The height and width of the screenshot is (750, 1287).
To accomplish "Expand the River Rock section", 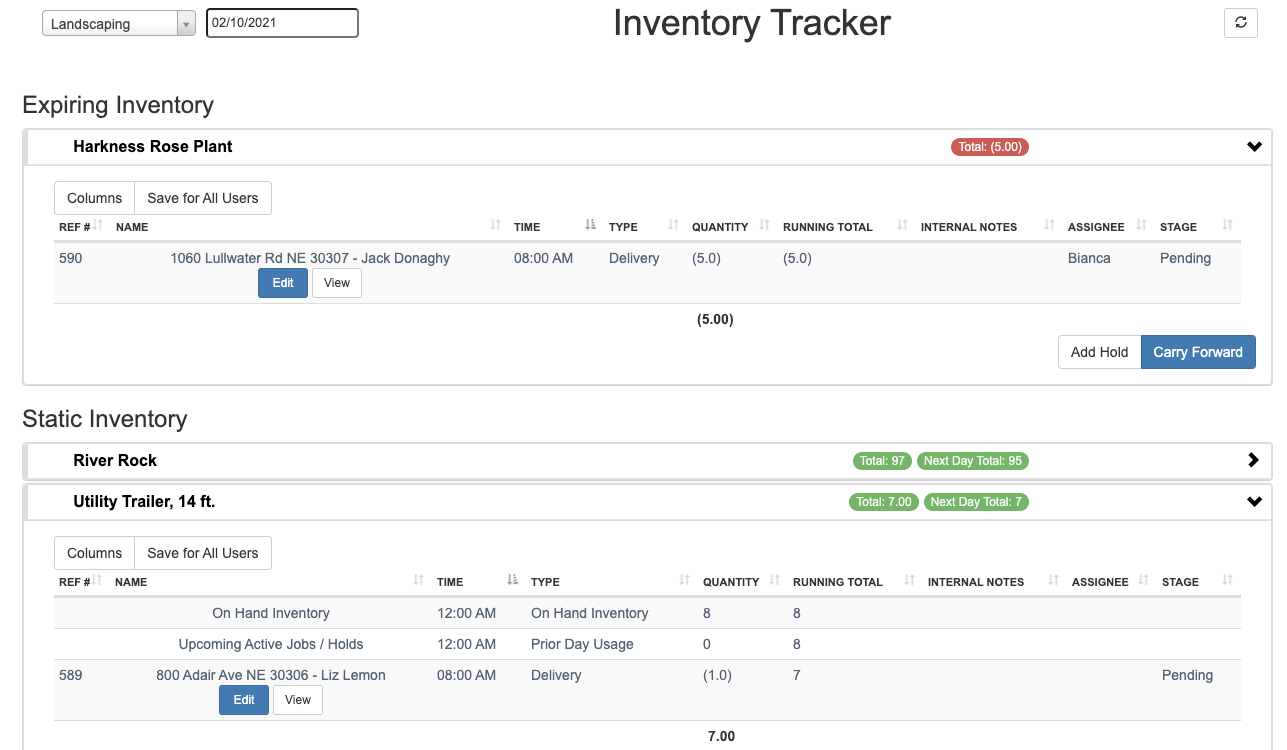I will 1254,461.
